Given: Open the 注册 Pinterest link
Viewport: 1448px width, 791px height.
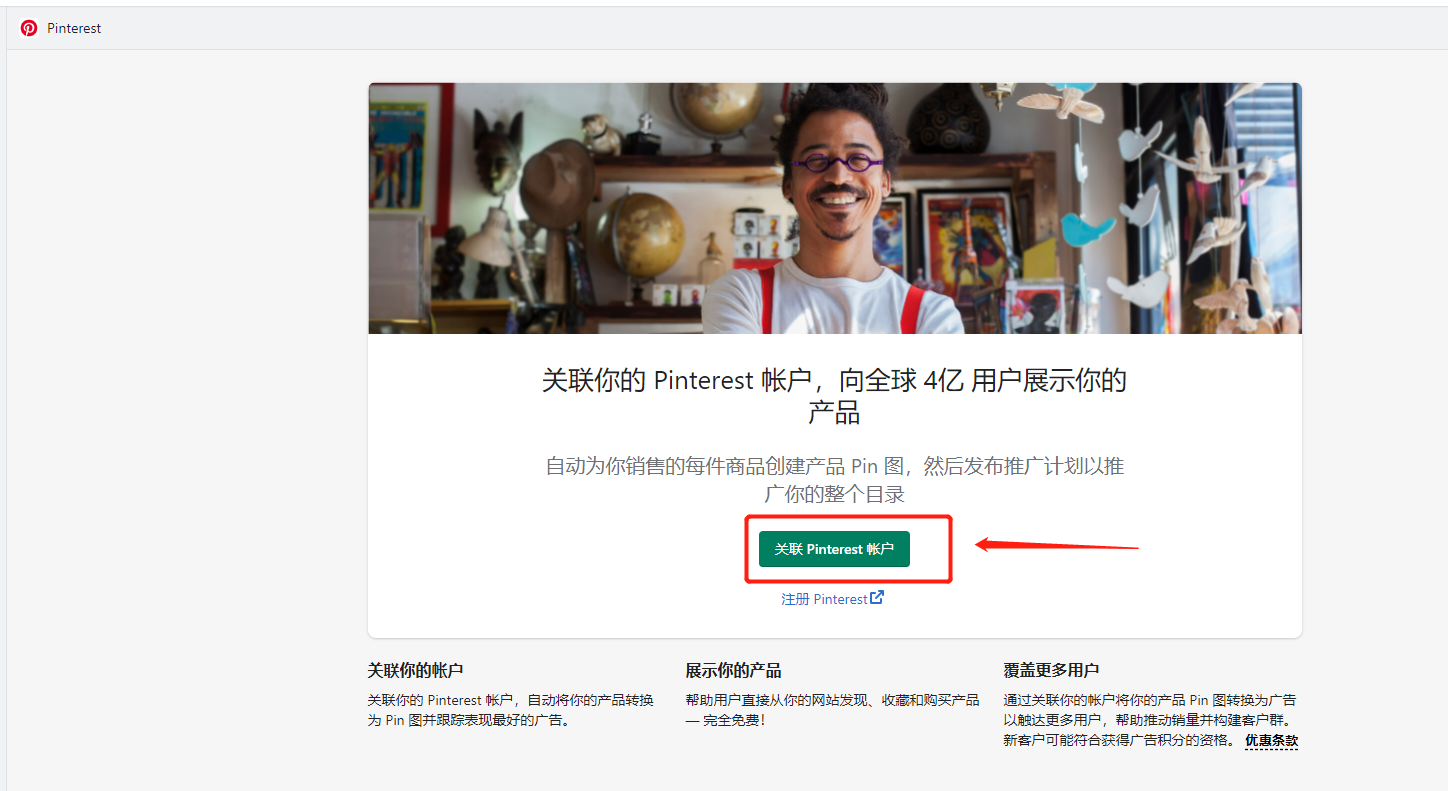Looking at the screenshot, I should tap(824, 599).
